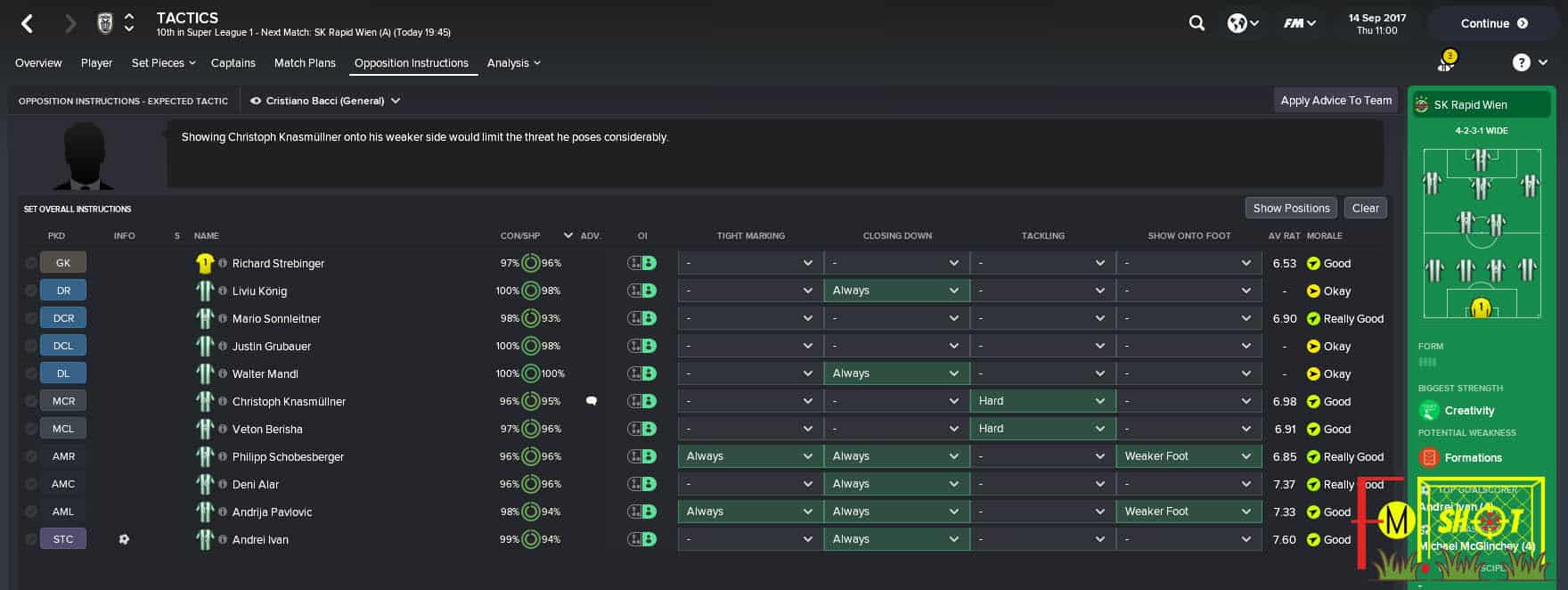Screen dimensions: 1568x590
Task: Click the eye icon beside Cristiano Bacci
Action: pos(256,101)
